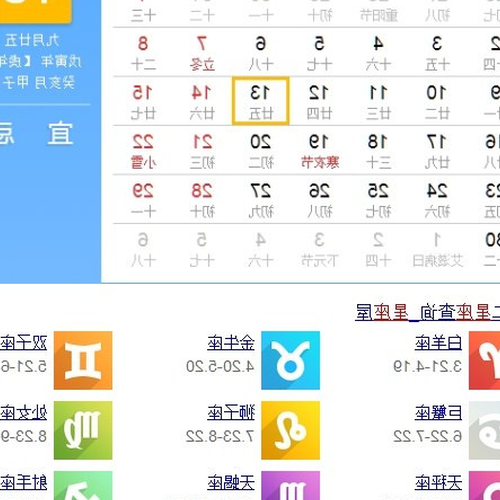This screenshot has height=500, width=500.
Task: Open the Taurus (金牛座) zodiac icon
Action: (290, 360)
